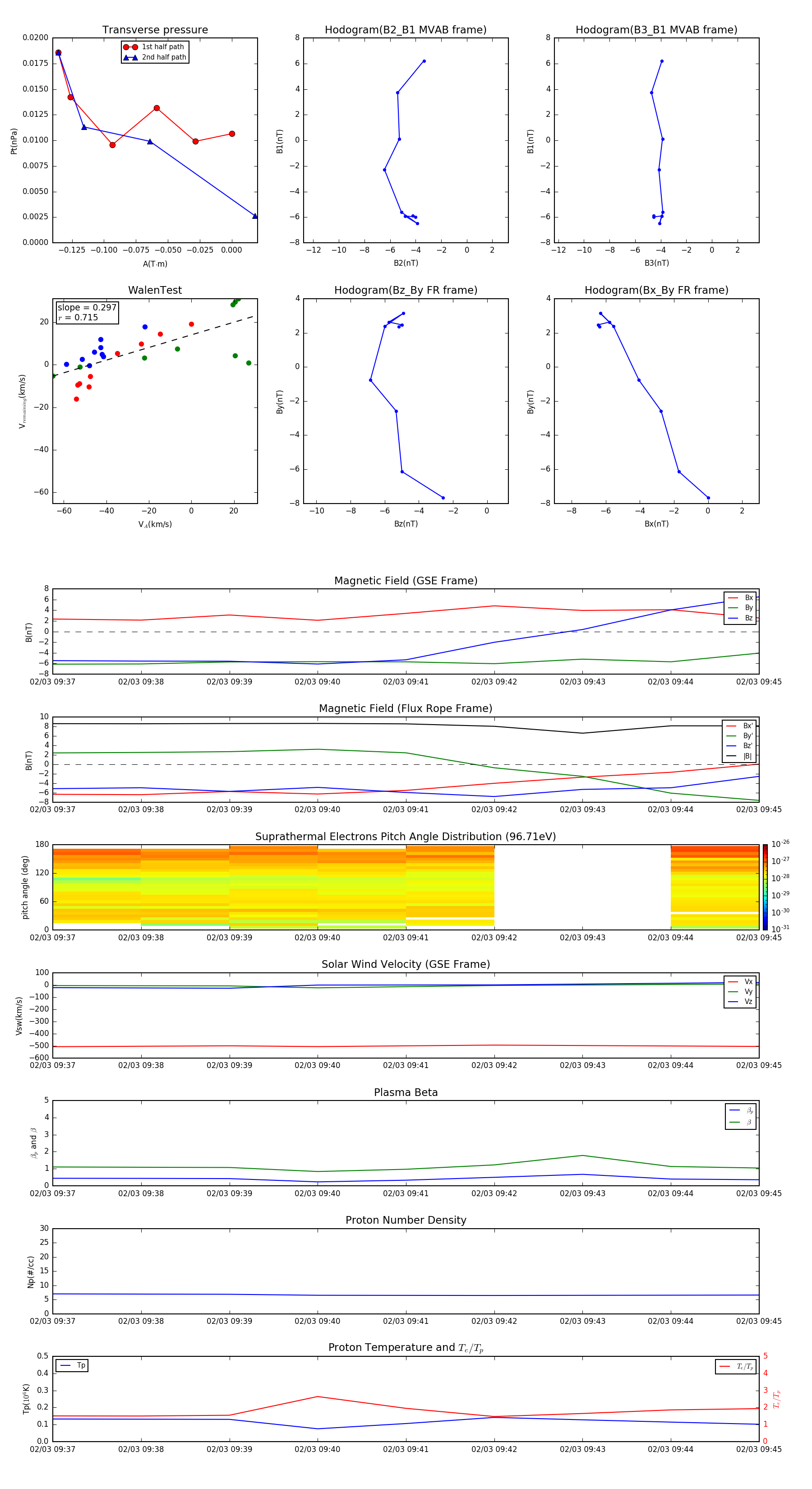Click the empty data gap in pitch angle plot
812x1489 pixels.
(582, 887)
